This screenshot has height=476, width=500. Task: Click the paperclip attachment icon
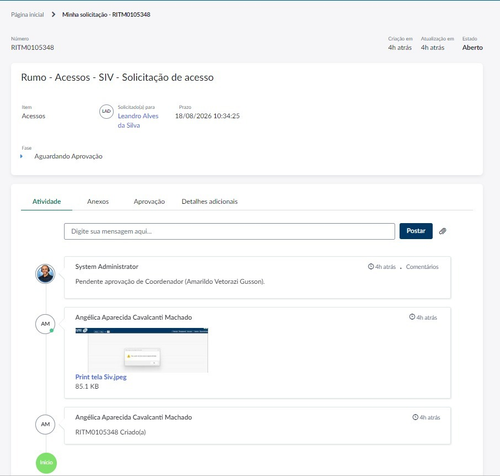[x=442, y=231]
